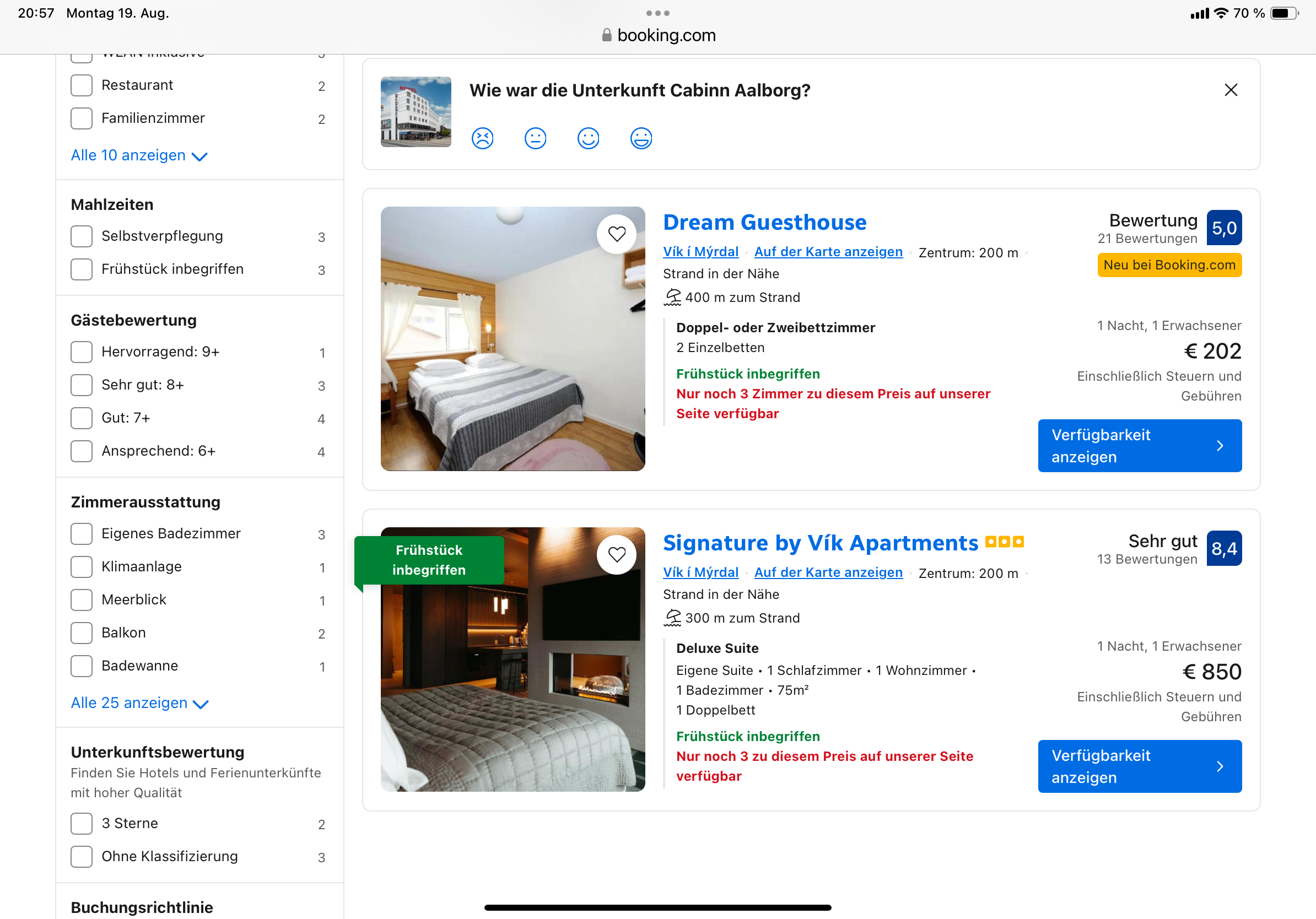Viewport: 1316px width, 919px height.
Task: Close the Cabinn Aalborg review prompt
Action: pyautogui.click(x=1231, y=90)
